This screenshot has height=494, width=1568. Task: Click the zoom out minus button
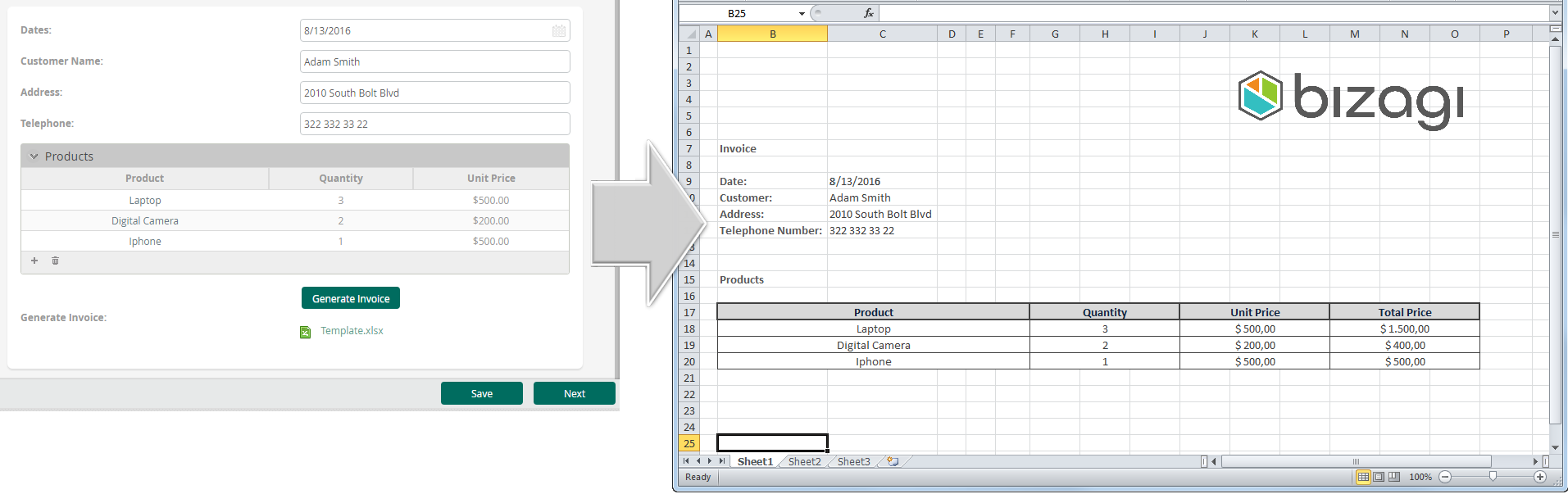pos(1445,477)
